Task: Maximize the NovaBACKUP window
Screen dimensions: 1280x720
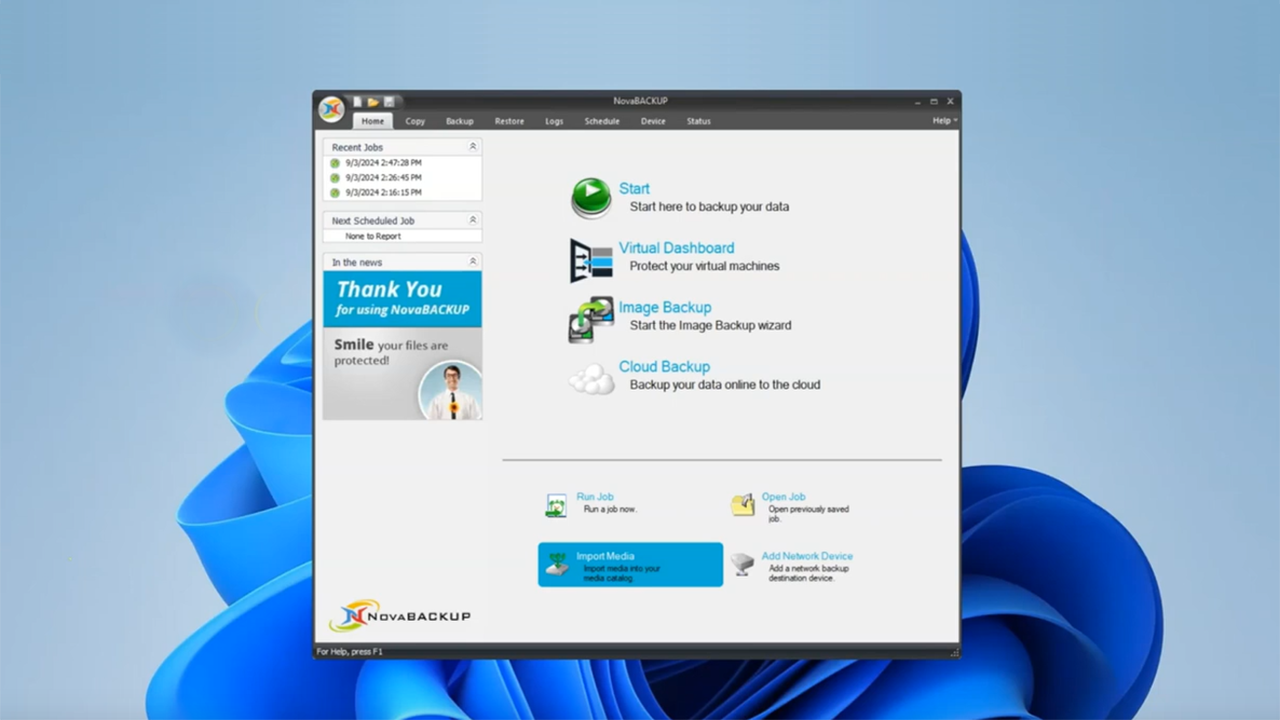Action: 934,102
